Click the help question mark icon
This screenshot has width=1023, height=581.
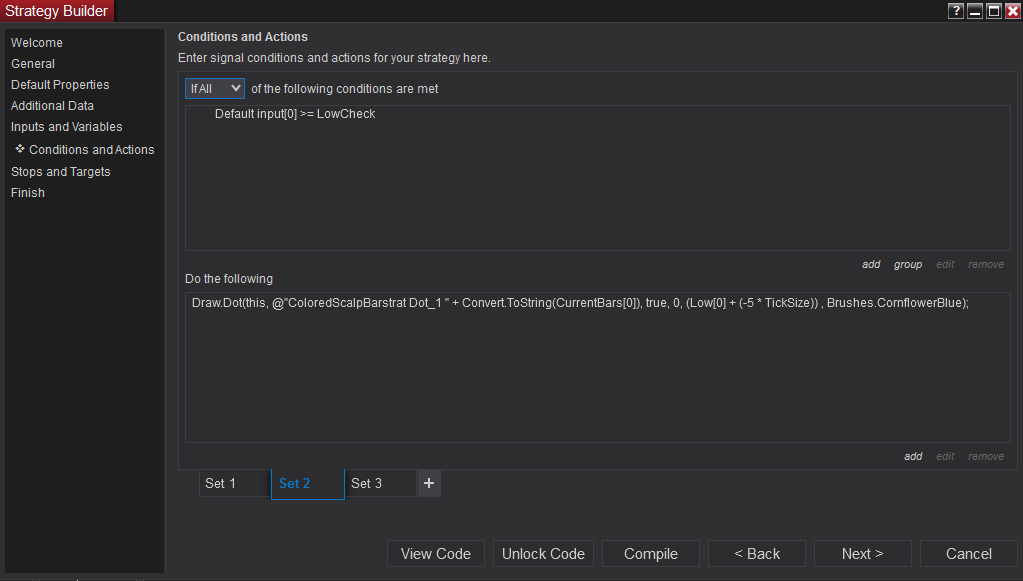point(957,11)
